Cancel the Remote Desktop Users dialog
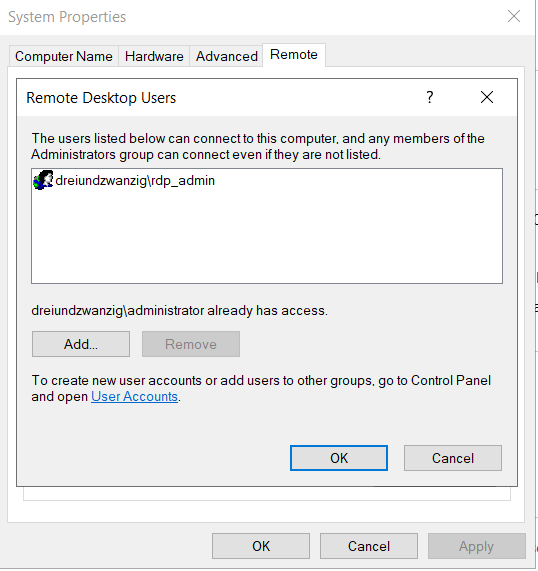This screenshot has width=538, height=571. (453, 458)
